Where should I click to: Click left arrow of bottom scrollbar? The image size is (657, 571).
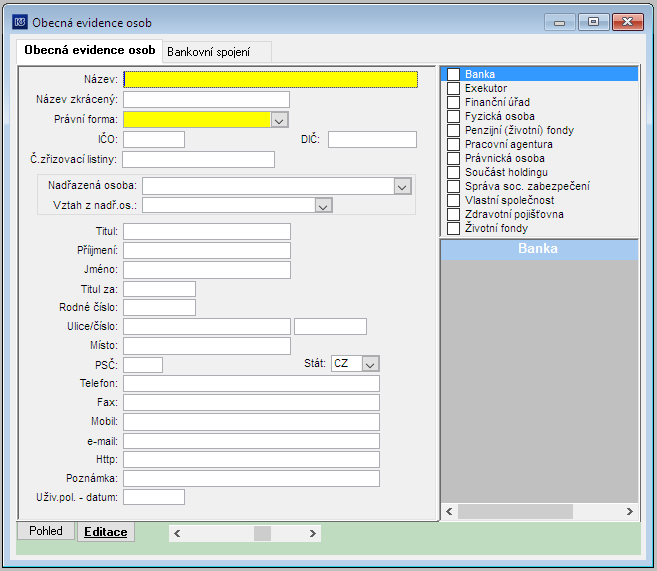[177, 533]
